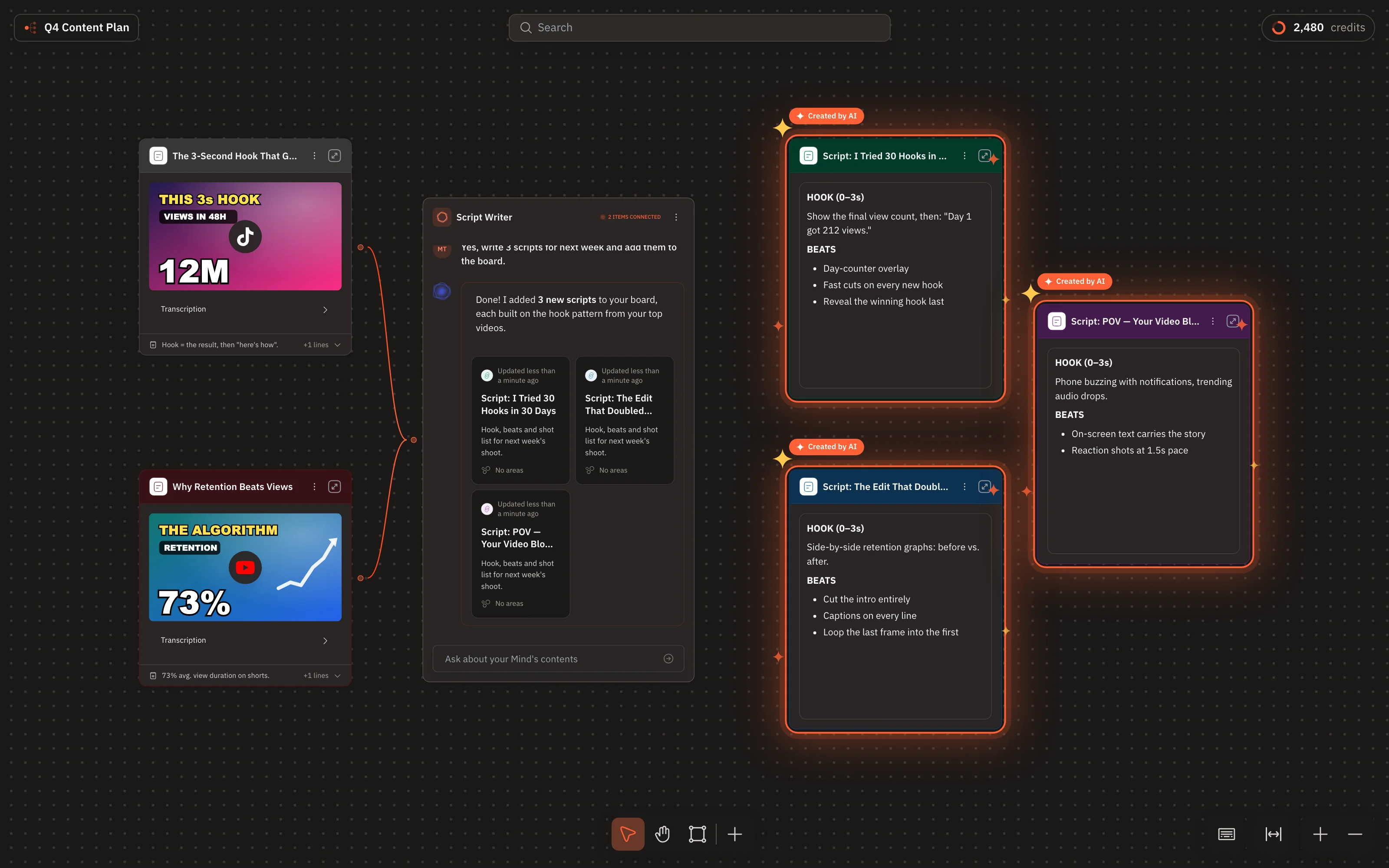Click the Script Writer logo icon

click(x=442, y=217)
